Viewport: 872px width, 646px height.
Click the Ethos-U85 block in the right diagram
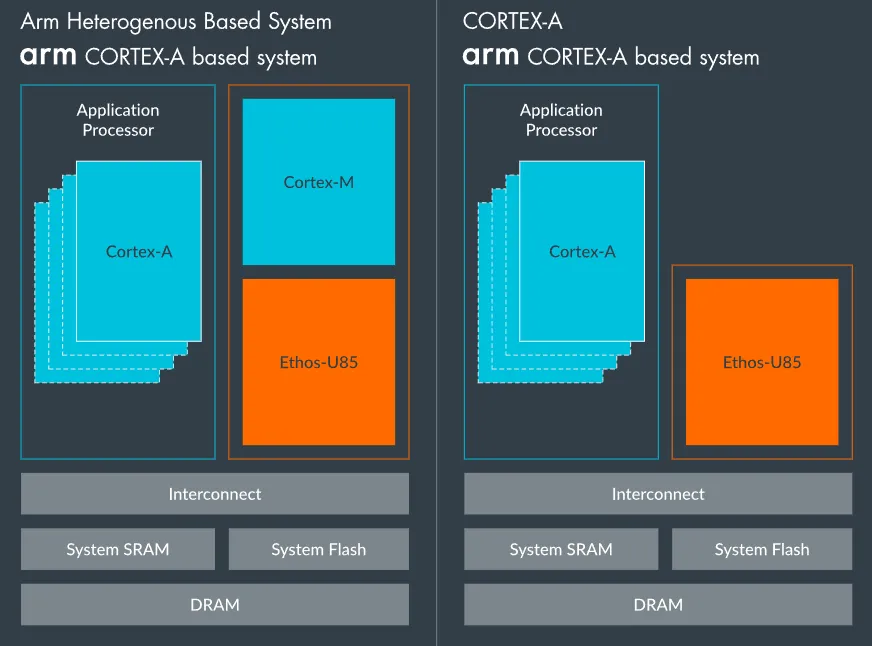(762, 362)
